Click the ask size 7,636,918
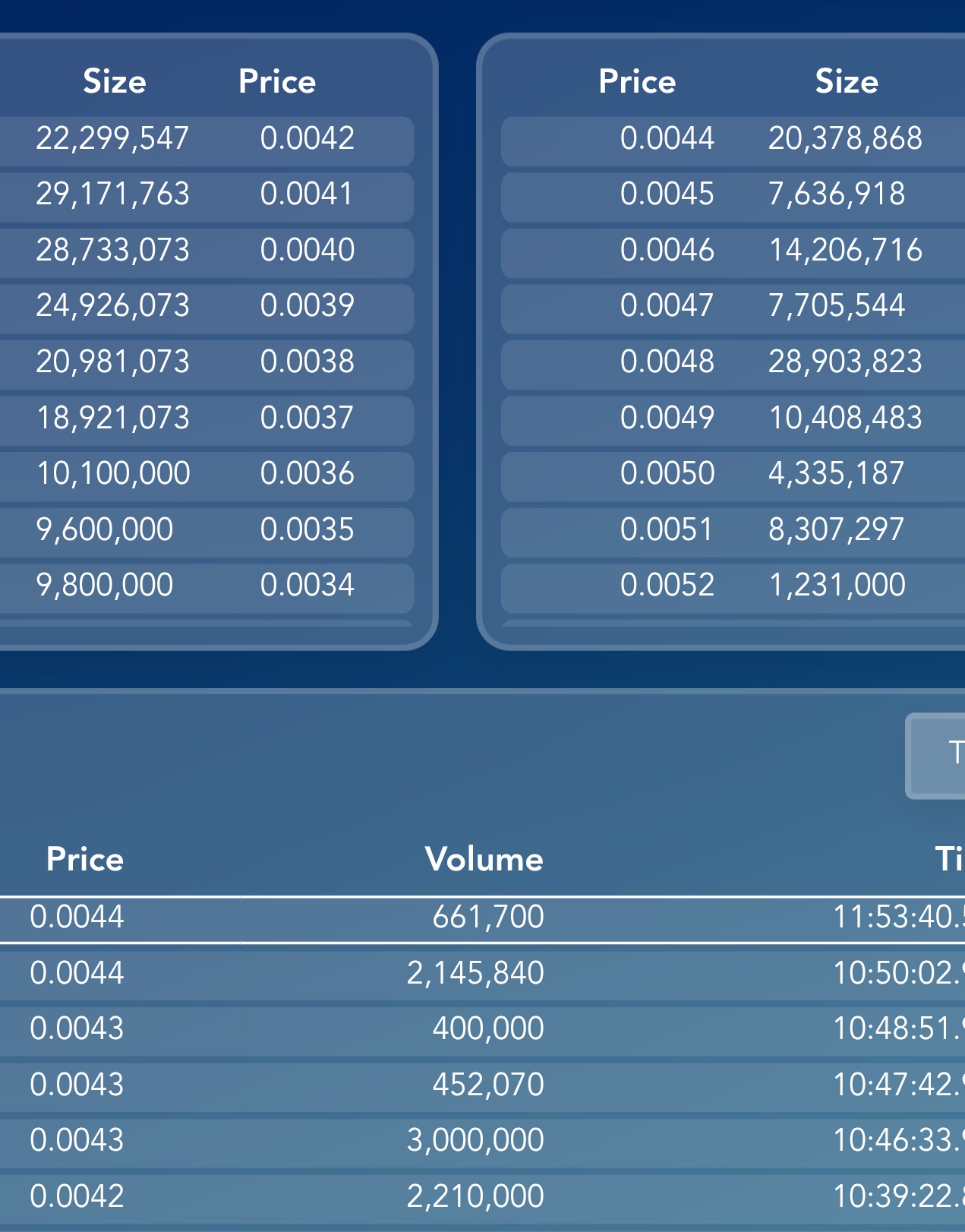 837,194
